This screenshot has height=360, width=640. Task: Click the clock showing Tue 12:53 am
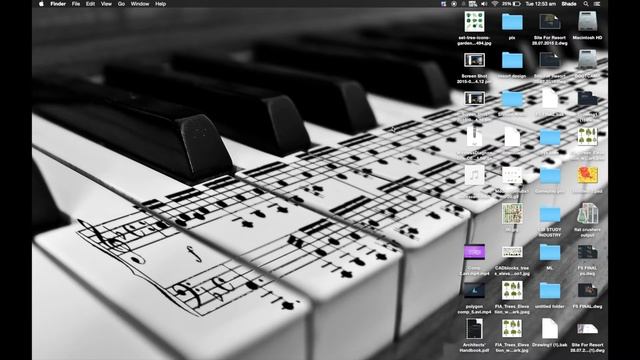pyautogui.click(x=540, y=4)
